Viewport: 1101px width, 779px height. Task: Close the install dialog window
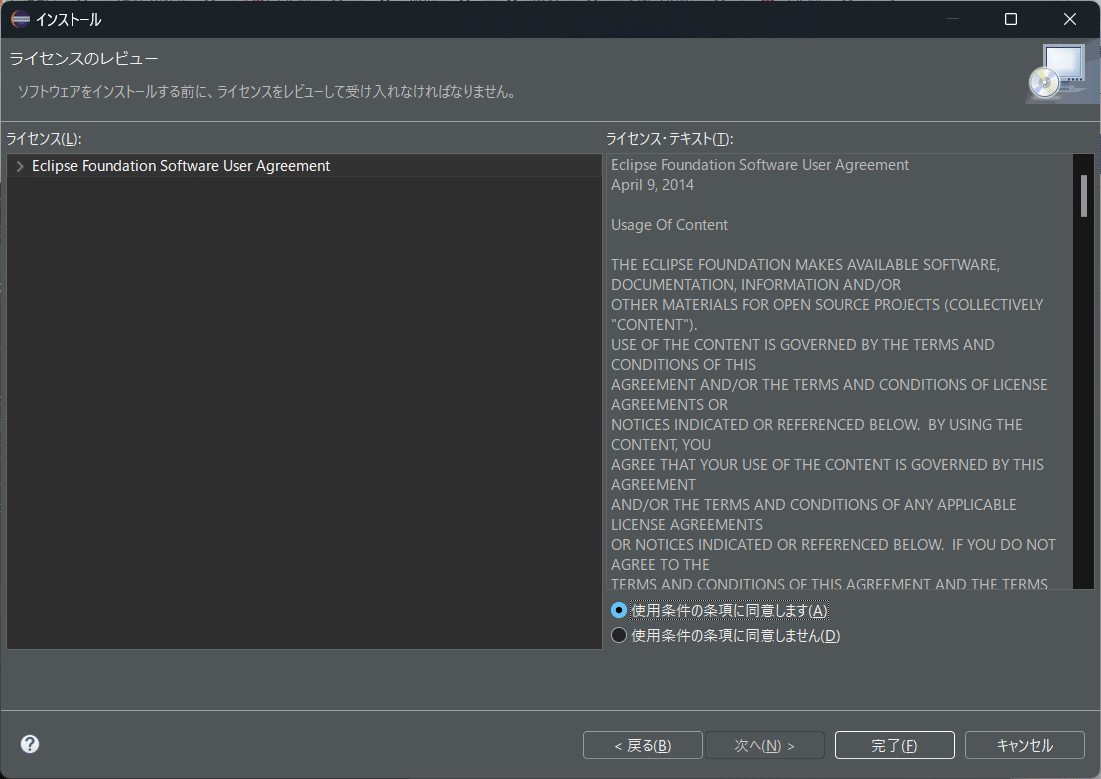coord(1069,19)
